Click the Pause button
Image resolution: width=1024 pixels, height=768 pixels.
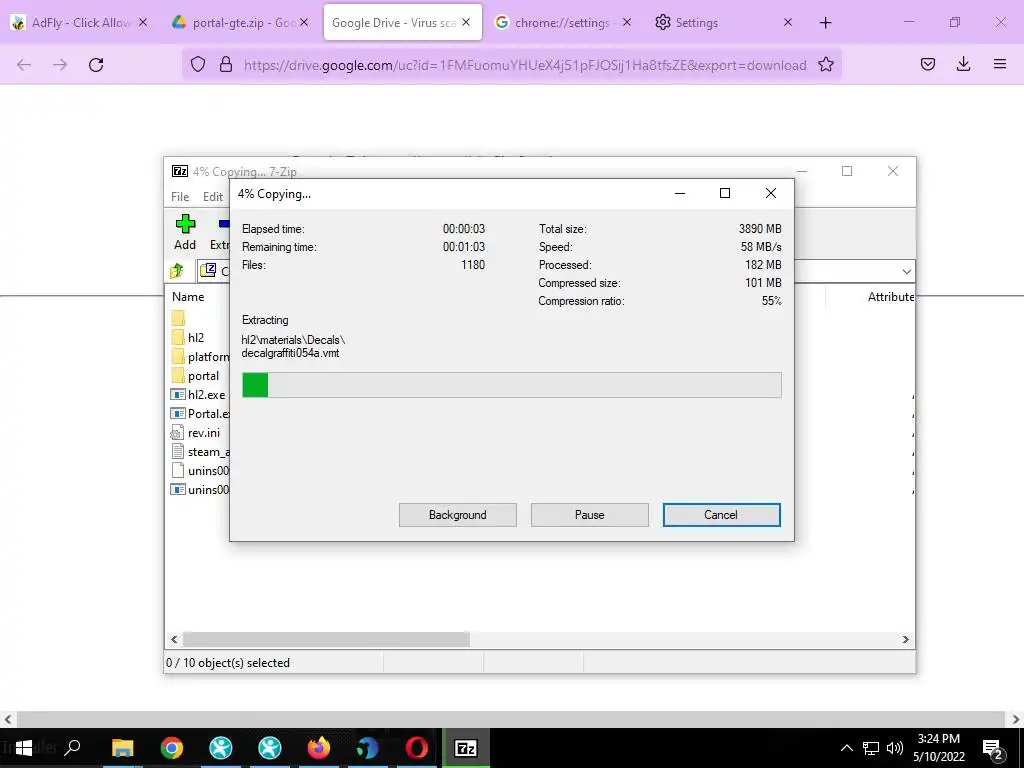[x=590, y=515]
